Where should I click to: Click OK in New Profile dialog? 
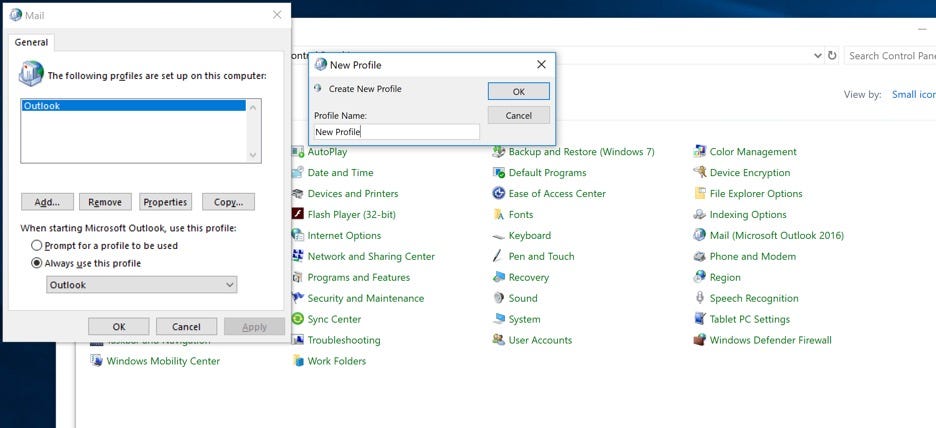point(519,91)
